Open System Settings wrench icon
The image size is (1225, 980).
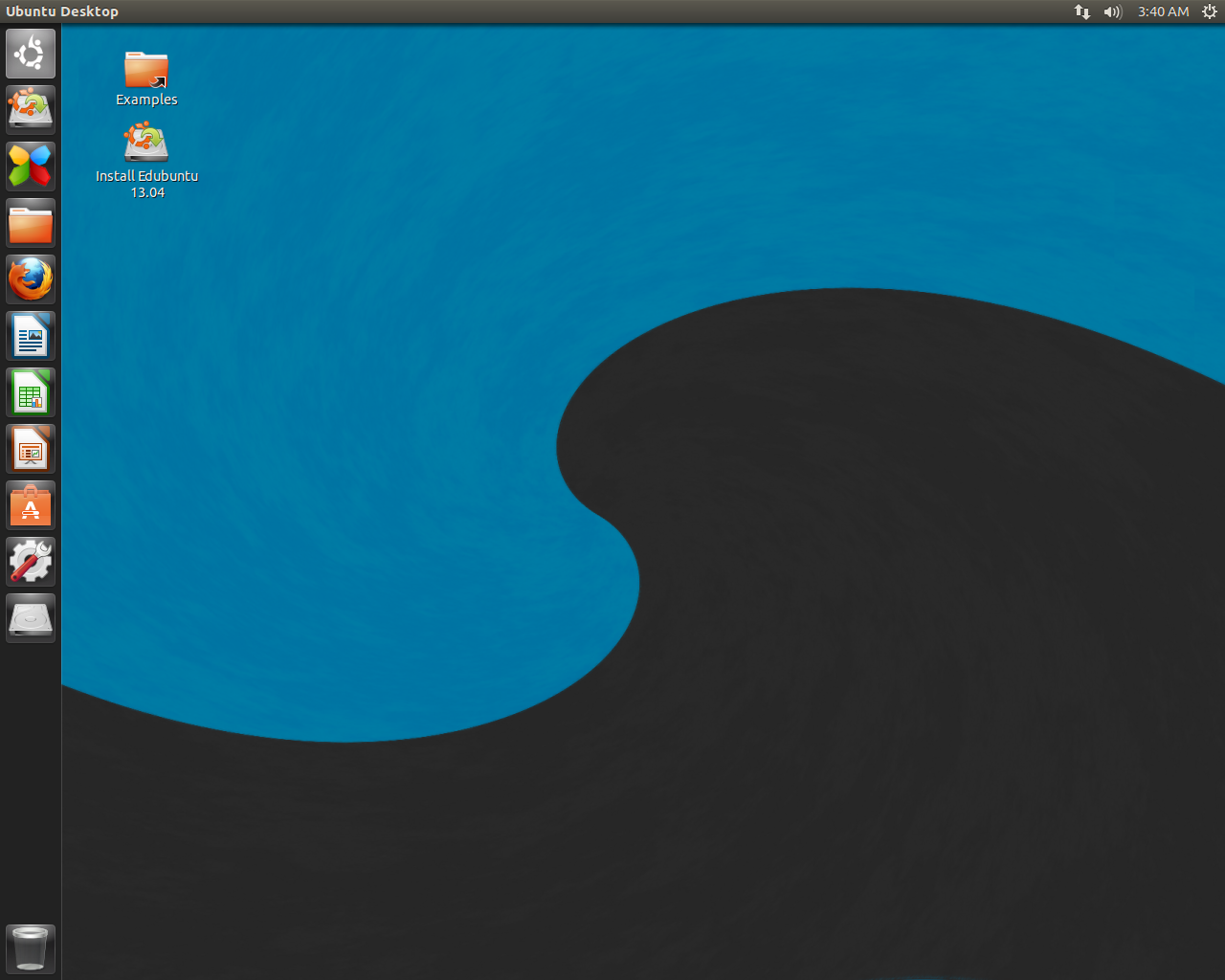tap(31, 562)
